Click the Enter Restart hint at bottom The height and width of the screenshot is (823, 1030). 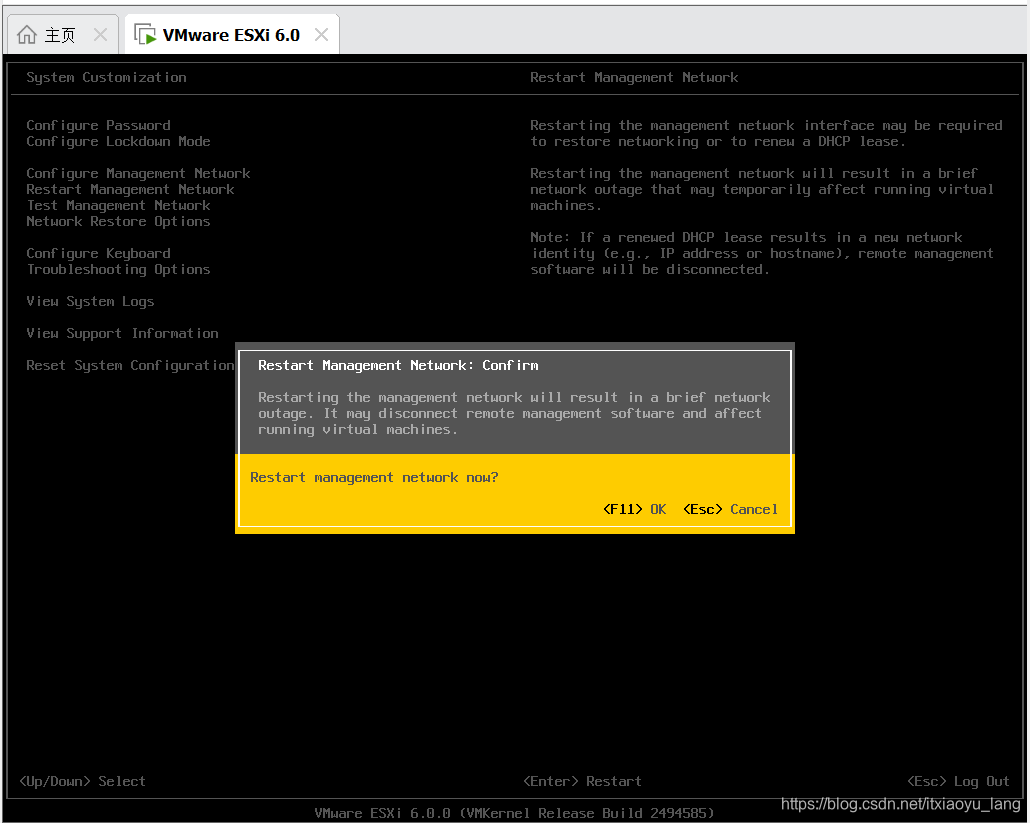(x=582, y=781)
